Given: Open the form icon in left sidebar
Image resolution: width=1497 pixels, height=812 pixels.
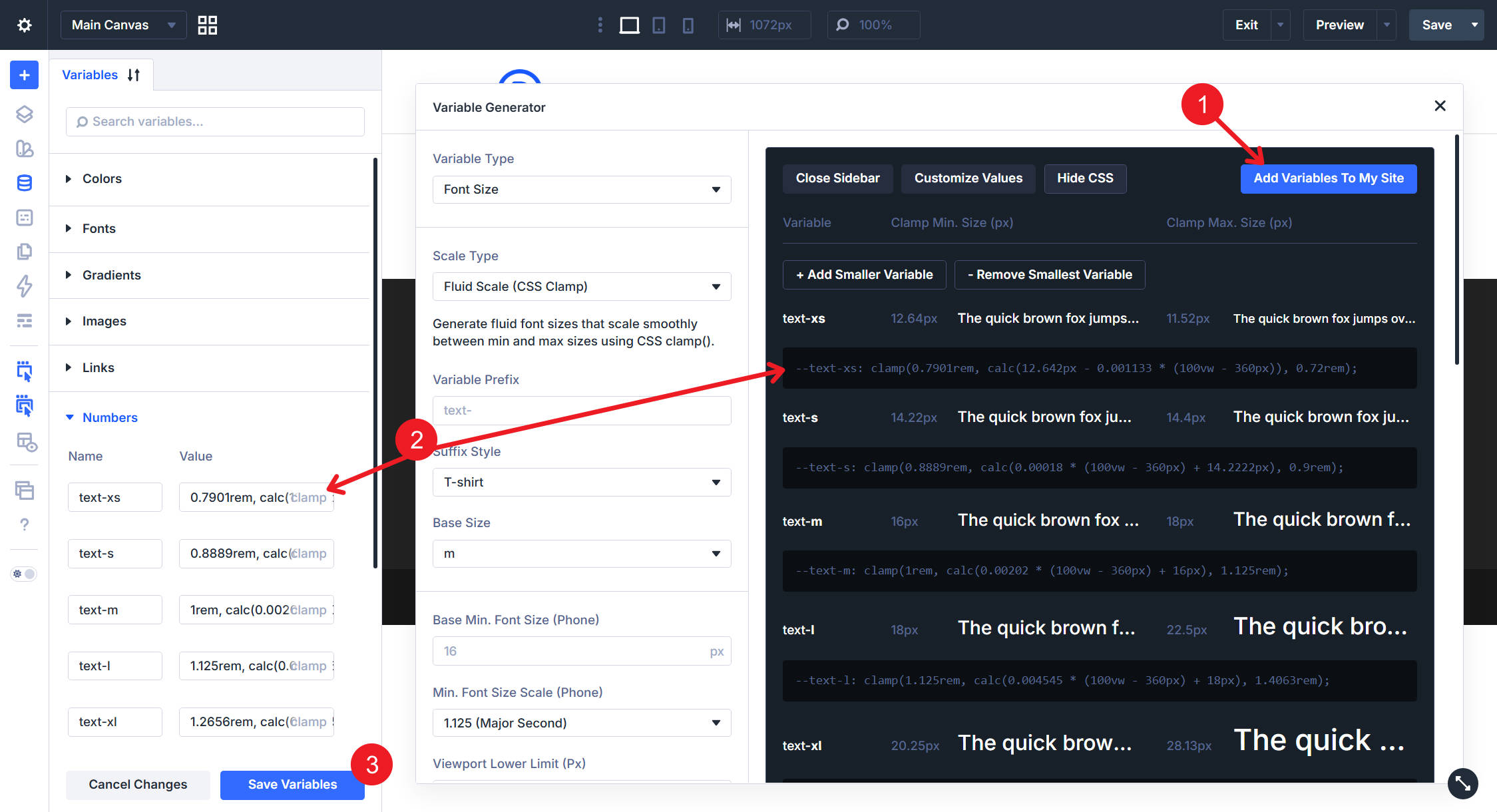Looking at the screenshot, I should click(24, 218).
